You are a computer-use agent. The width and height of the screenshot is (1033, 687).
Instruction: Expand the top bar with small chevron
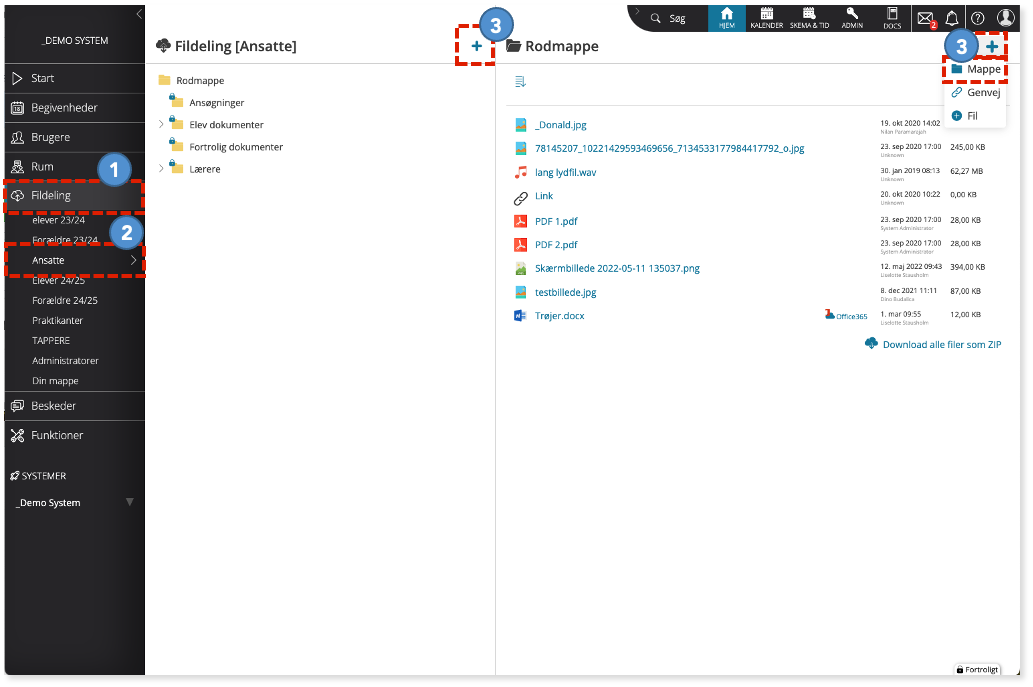click(x=638, y=11)
